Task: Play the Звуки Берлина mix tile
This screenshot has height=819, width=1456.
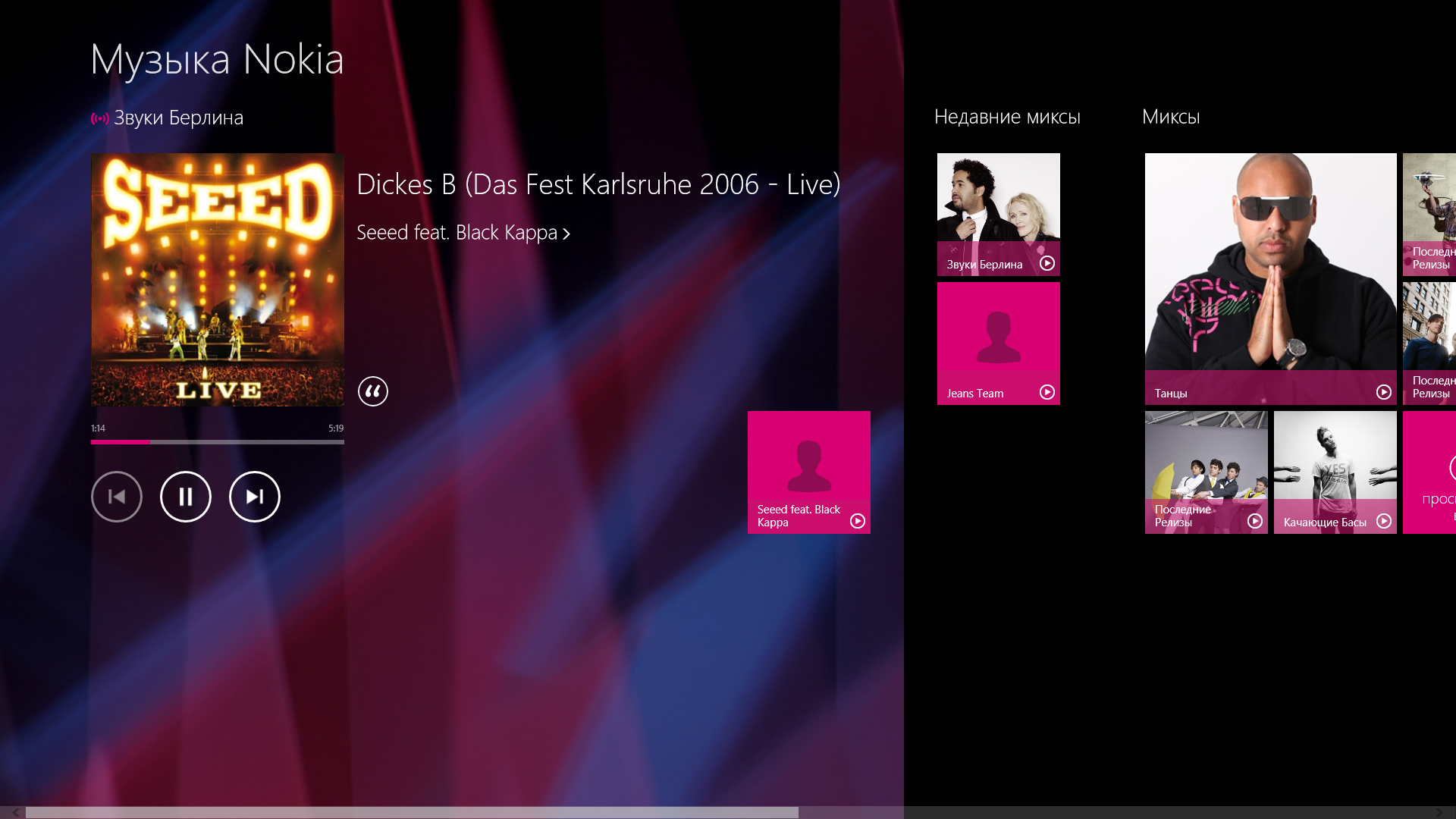Action: coord(1046,263)
